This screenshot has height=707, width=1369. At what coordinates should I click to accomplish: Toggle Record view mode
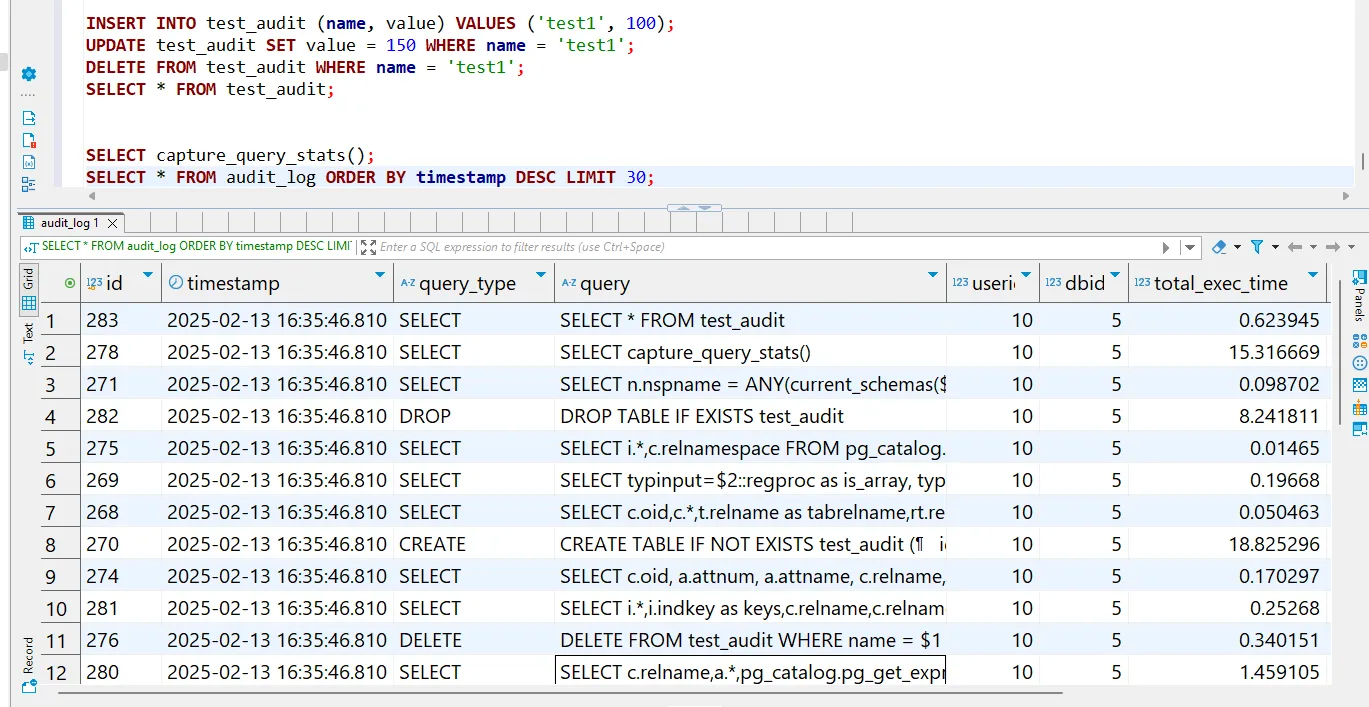(28, 664)
